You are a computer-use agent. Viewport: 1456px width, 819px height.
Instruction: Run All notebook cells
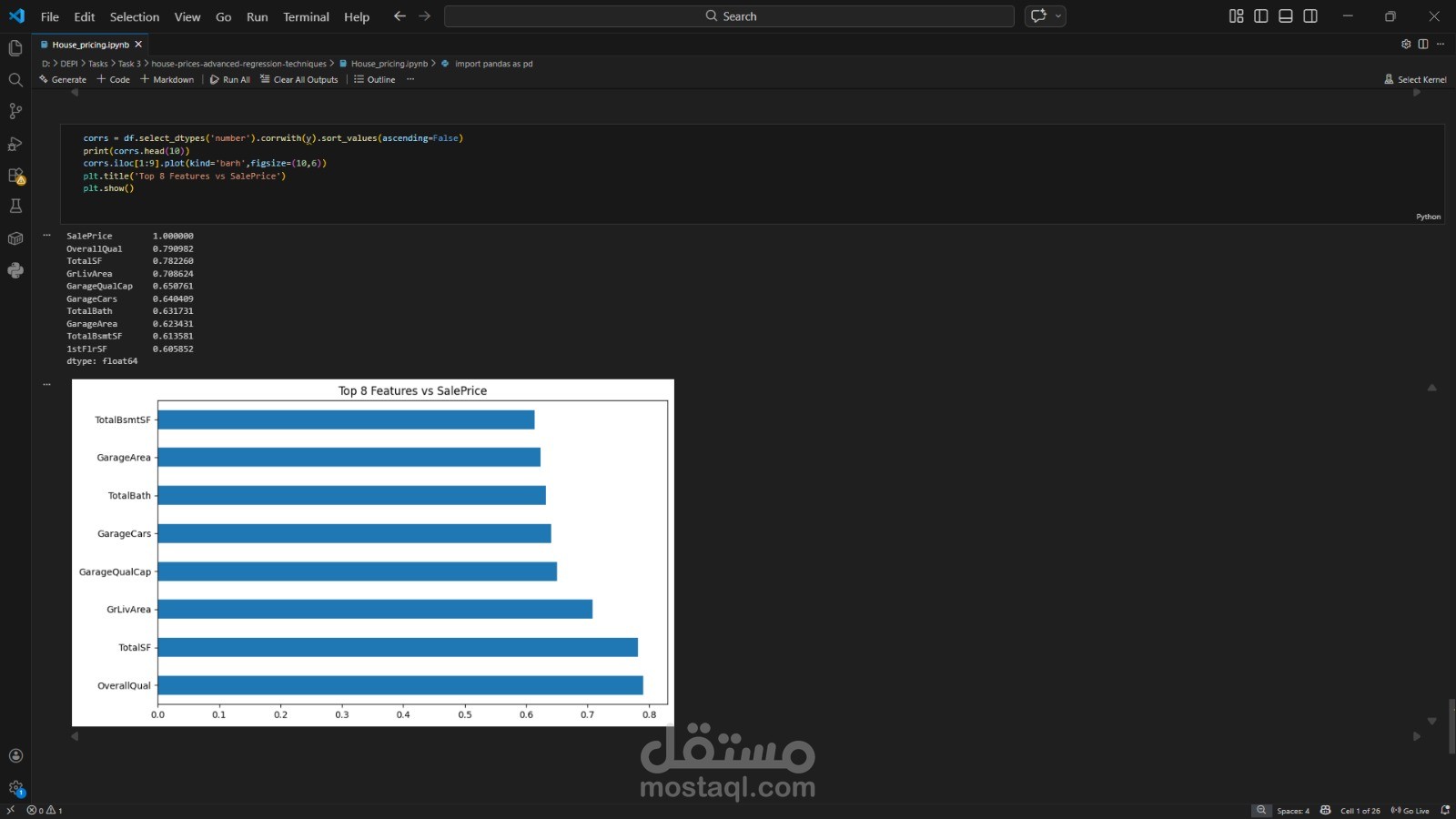coord(230,79)
